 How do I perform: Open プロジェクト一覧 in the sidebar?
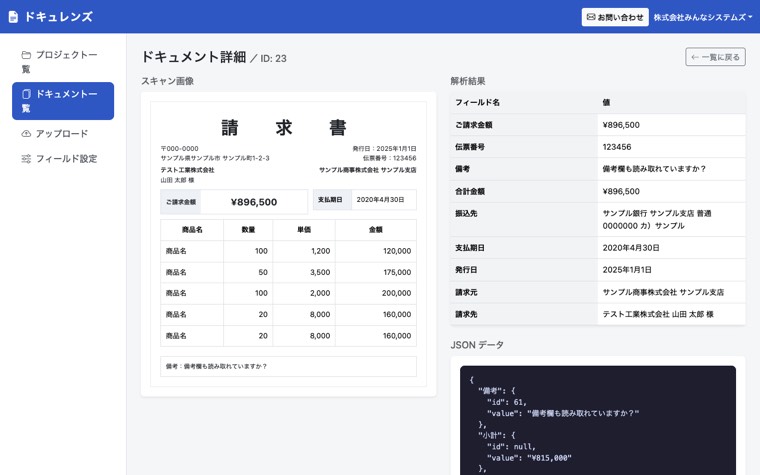pos(63,62)
